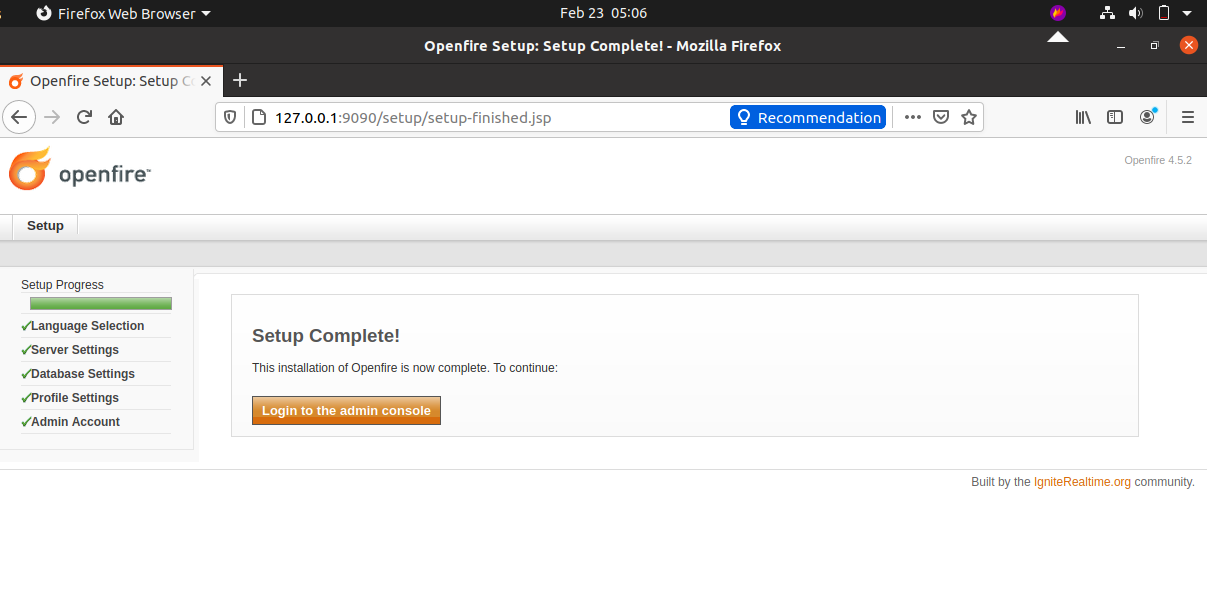Expand the Firefox Web Browser app menu
Viewport: 1207px width, 592px height.
click(123, 13)
